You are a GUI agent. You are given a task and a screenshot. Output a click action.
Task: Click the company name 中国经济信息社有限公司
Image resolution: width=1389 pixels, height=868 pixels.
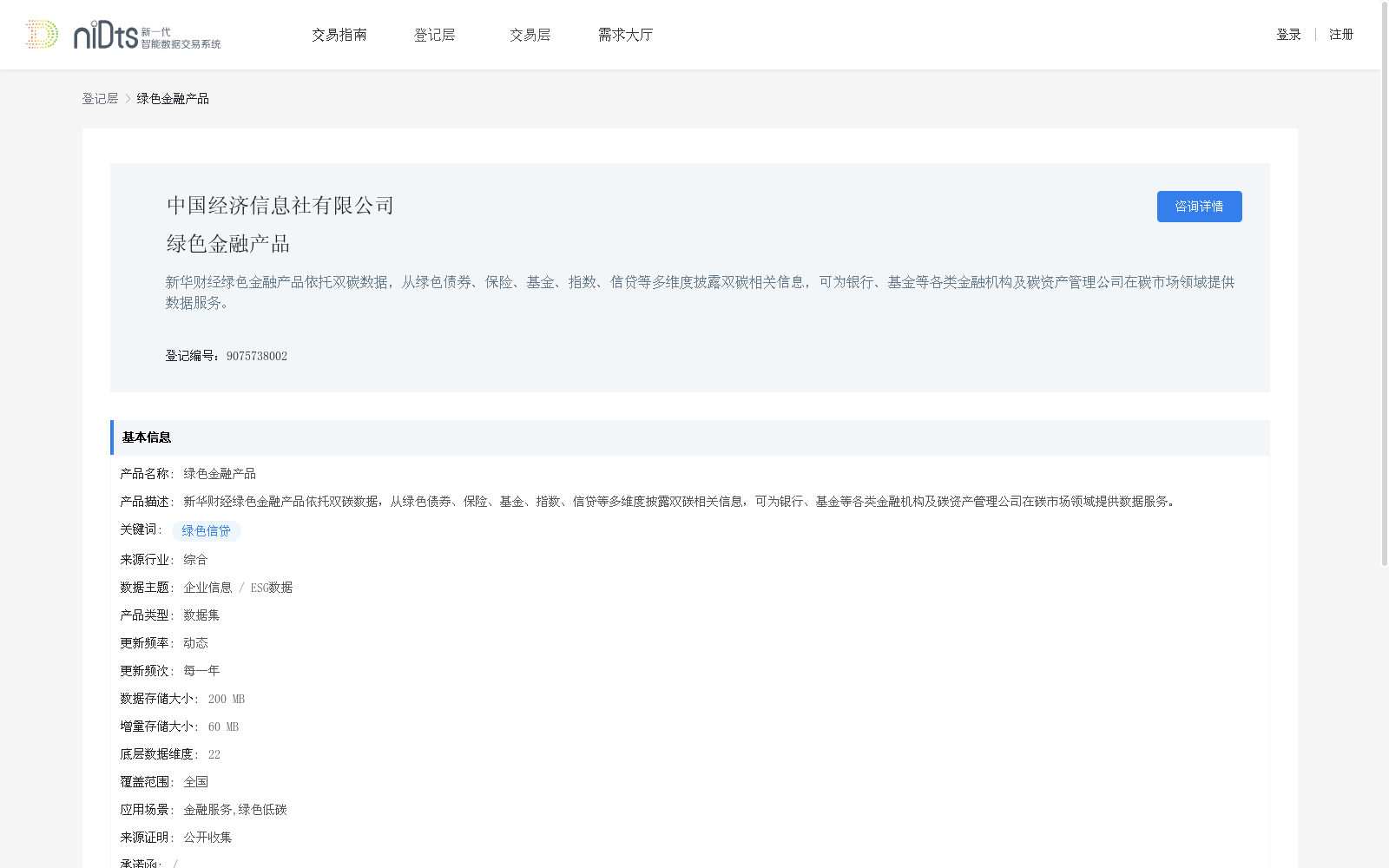280,206
